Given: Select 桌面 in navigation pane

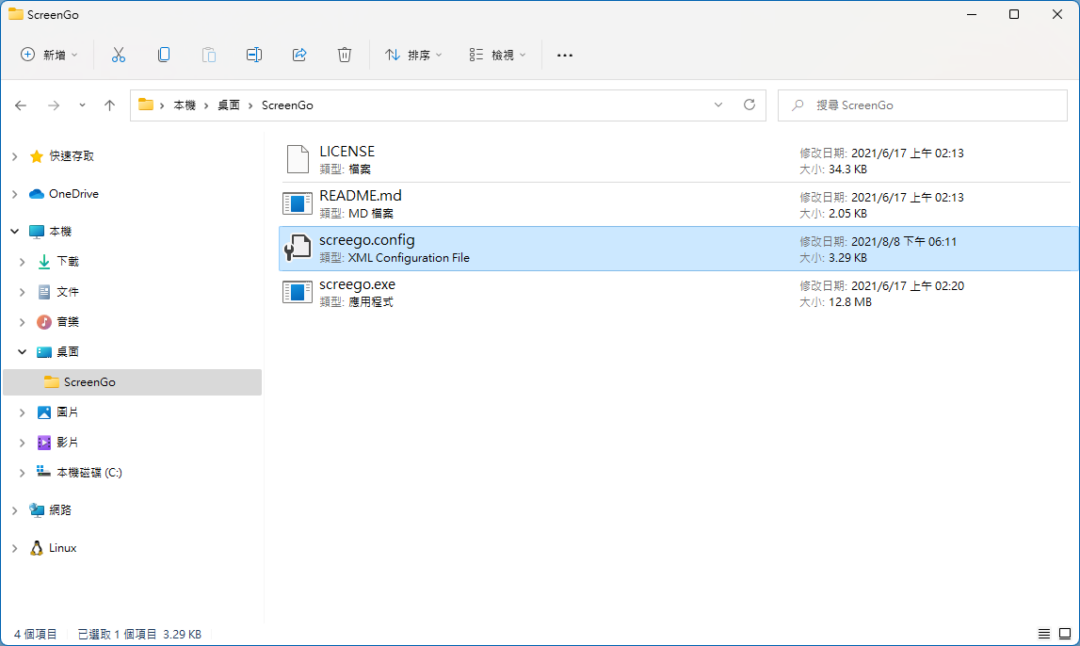Looking at the screenshot, I should click(x=68, y=352).
